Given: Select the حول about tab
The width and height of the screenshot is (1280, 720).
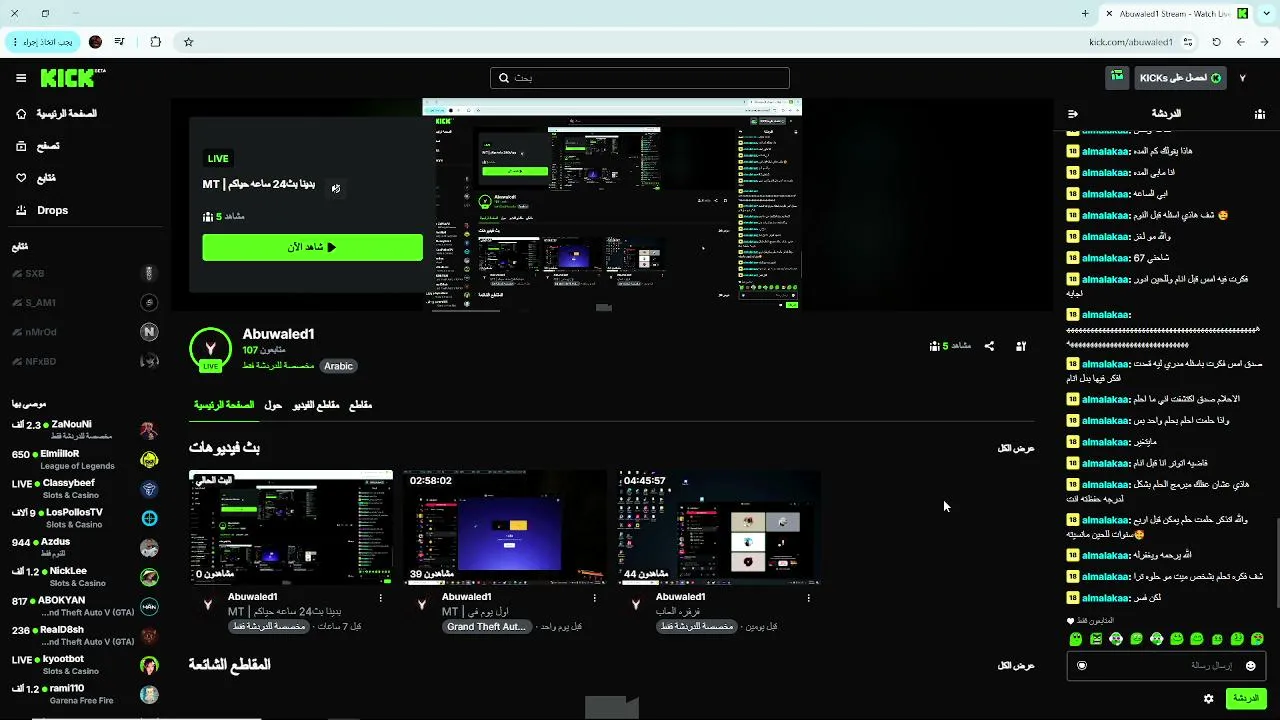Looking at the screenshot, I should click(273, 405).
